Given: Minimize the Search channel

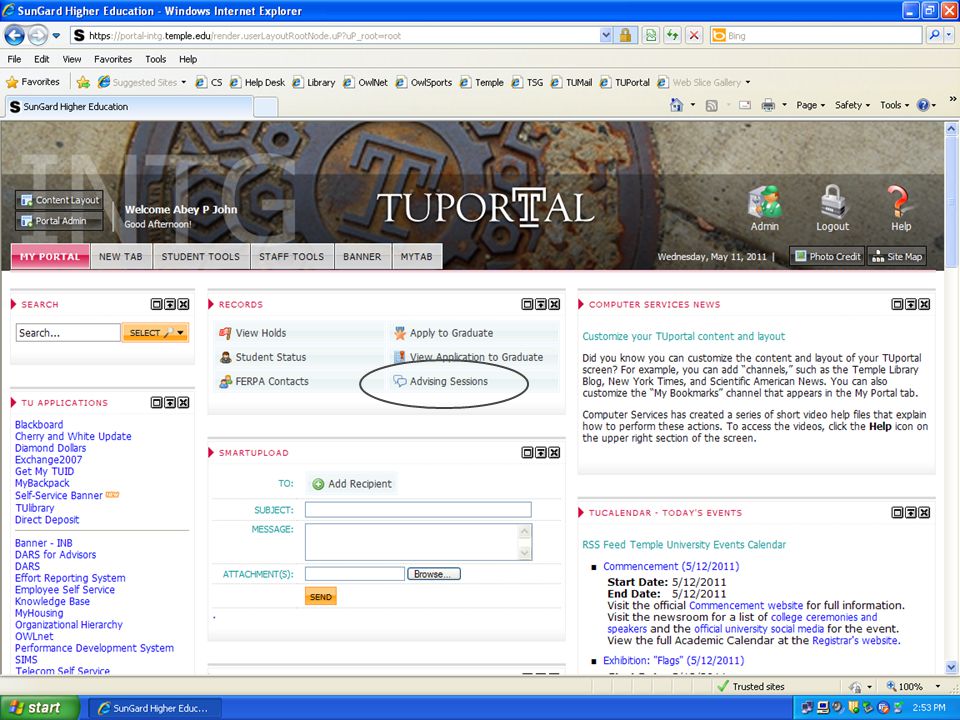Looking at the screenshot, I should (x=170, y=304).
